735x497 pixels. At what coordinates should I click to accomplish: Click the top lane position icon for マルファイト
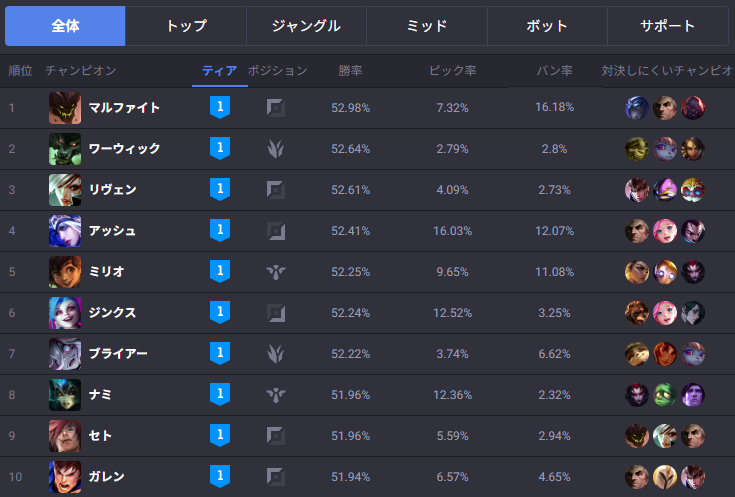[x=276, y=108]
